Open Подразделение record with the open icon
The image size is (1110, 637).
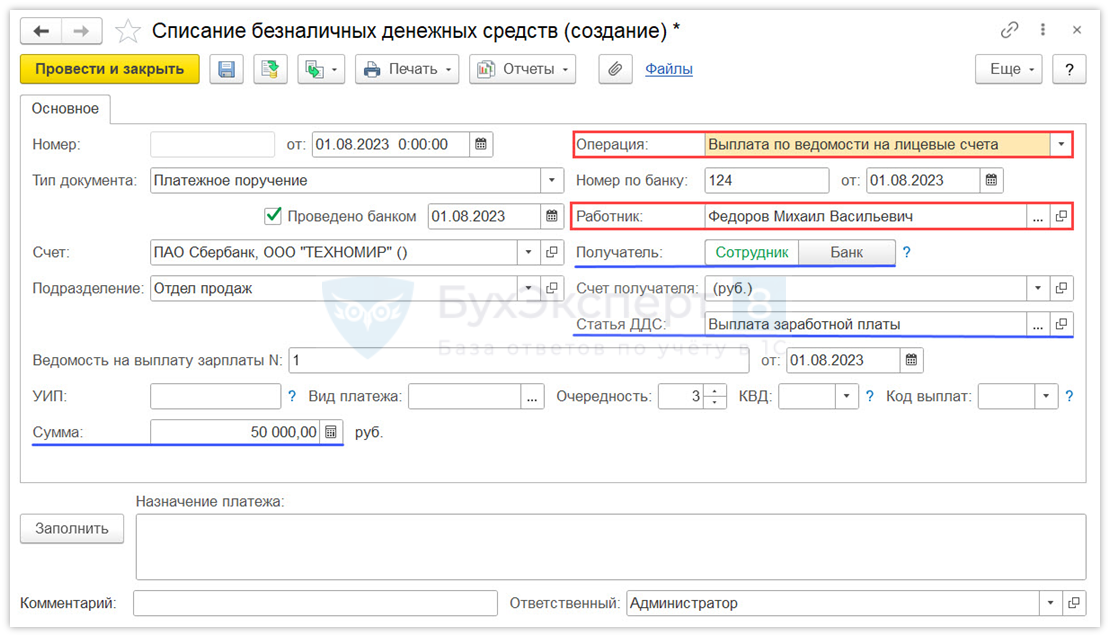tap(551, 288)
